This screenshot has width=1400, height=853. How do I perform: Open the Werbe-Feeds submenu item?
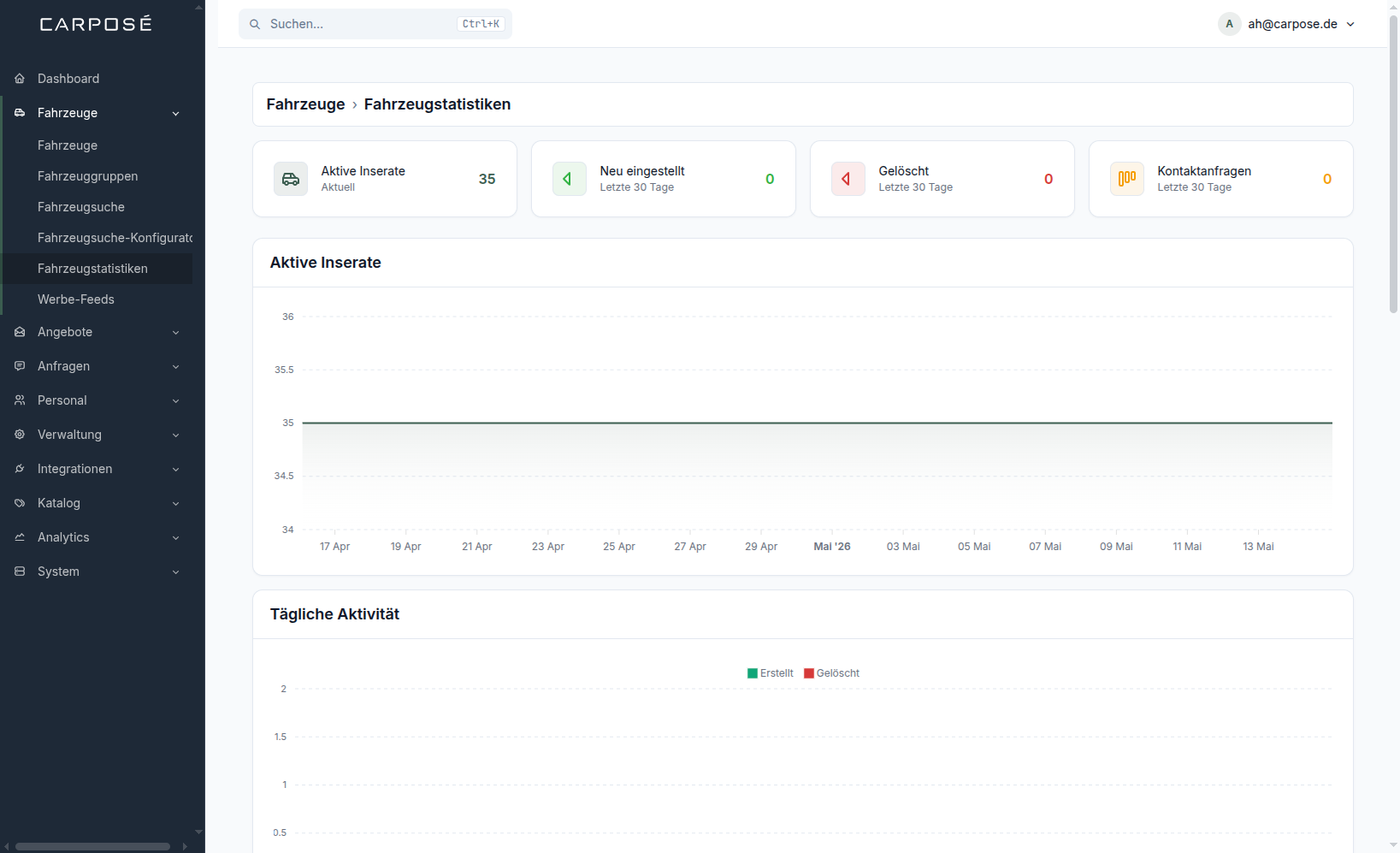click(98, 299)
